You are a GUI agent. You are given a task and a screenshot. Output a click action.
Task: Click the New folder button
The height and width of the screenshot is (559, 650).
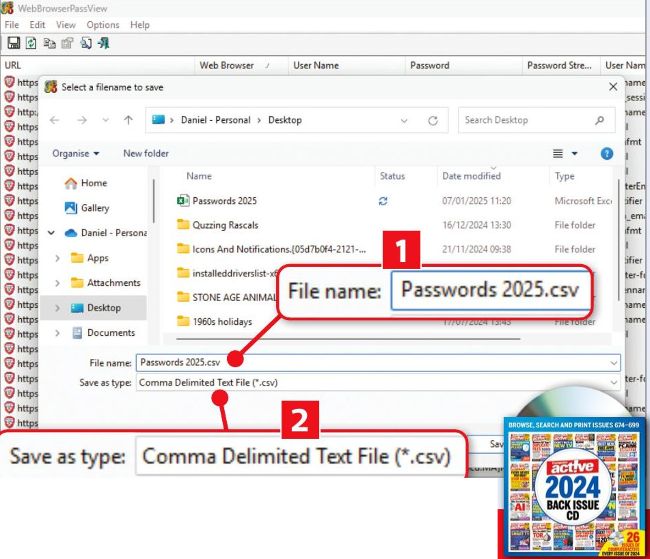click(x=146, y=154)
